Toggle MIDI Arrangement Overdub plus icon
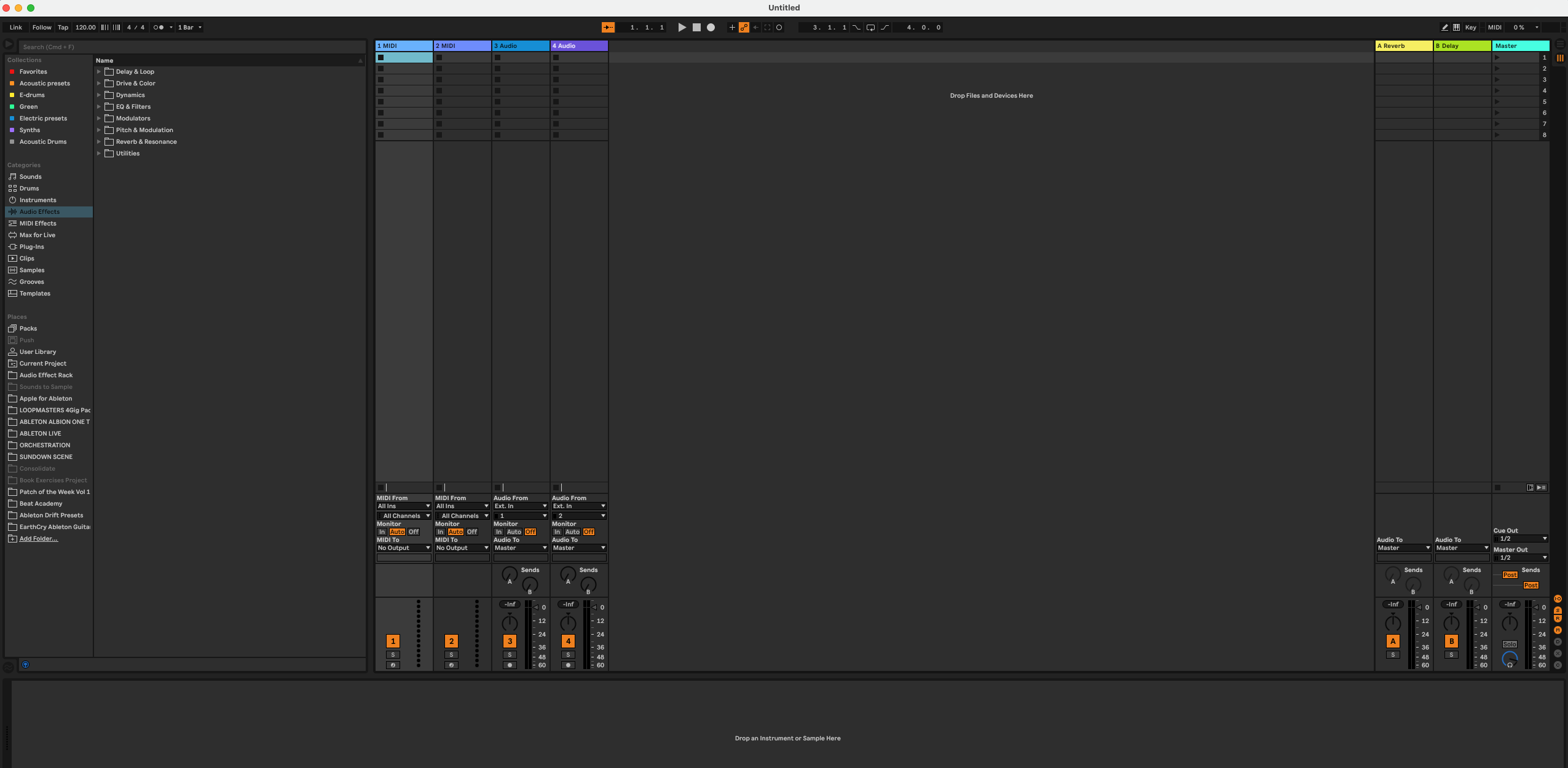This screenshot has width=1568, height=768. click(731, 27)
